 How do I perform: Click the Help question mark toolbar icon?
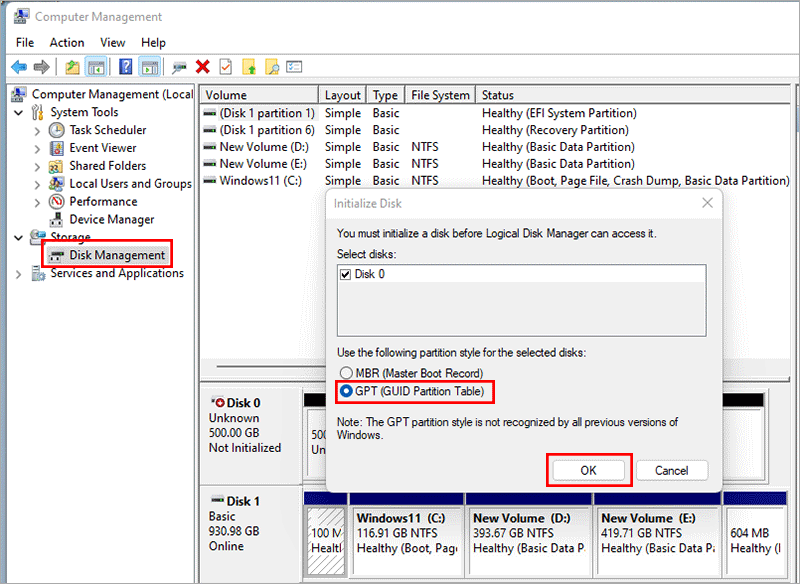pyautogui.click(x=125, y=67)
